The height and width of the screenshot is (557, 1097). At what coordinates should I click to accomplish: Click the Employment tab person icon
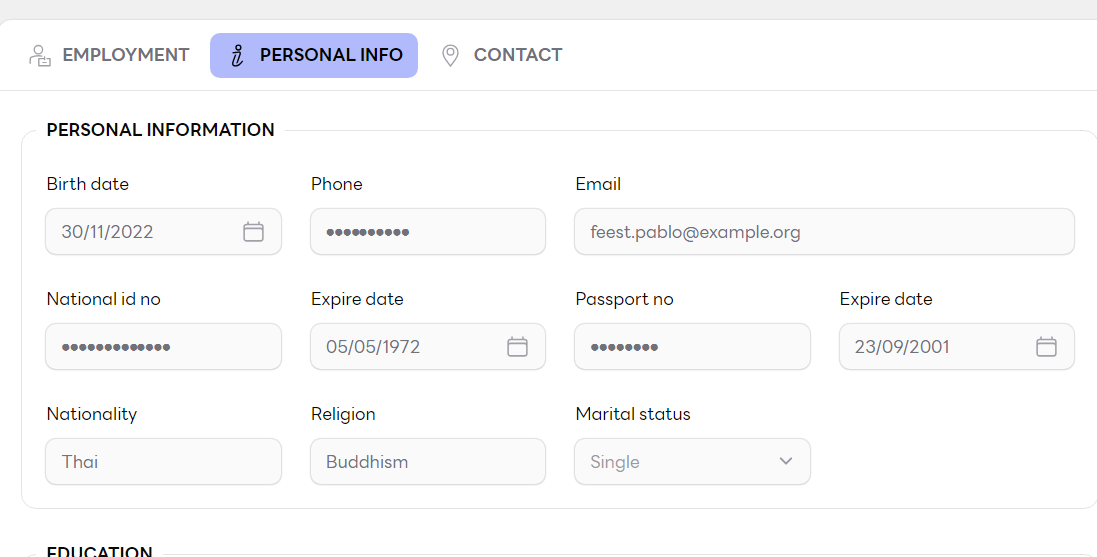(x=40, y=55)
